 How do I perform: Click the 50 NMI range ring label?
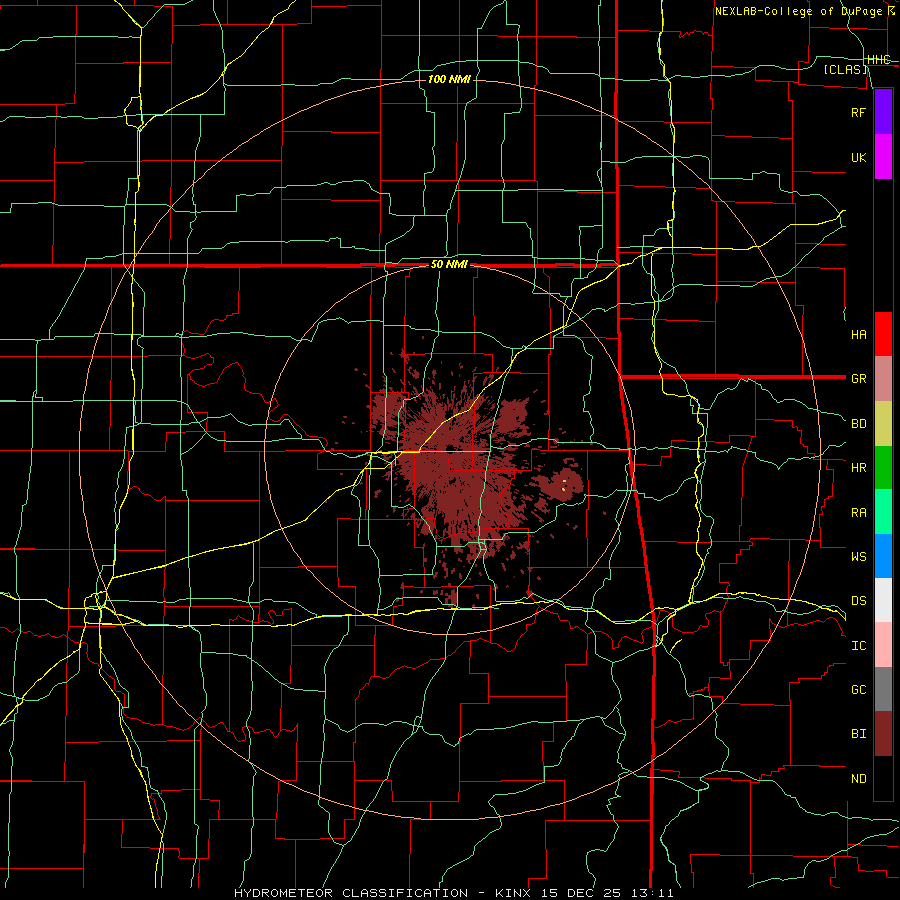(449, 265)
